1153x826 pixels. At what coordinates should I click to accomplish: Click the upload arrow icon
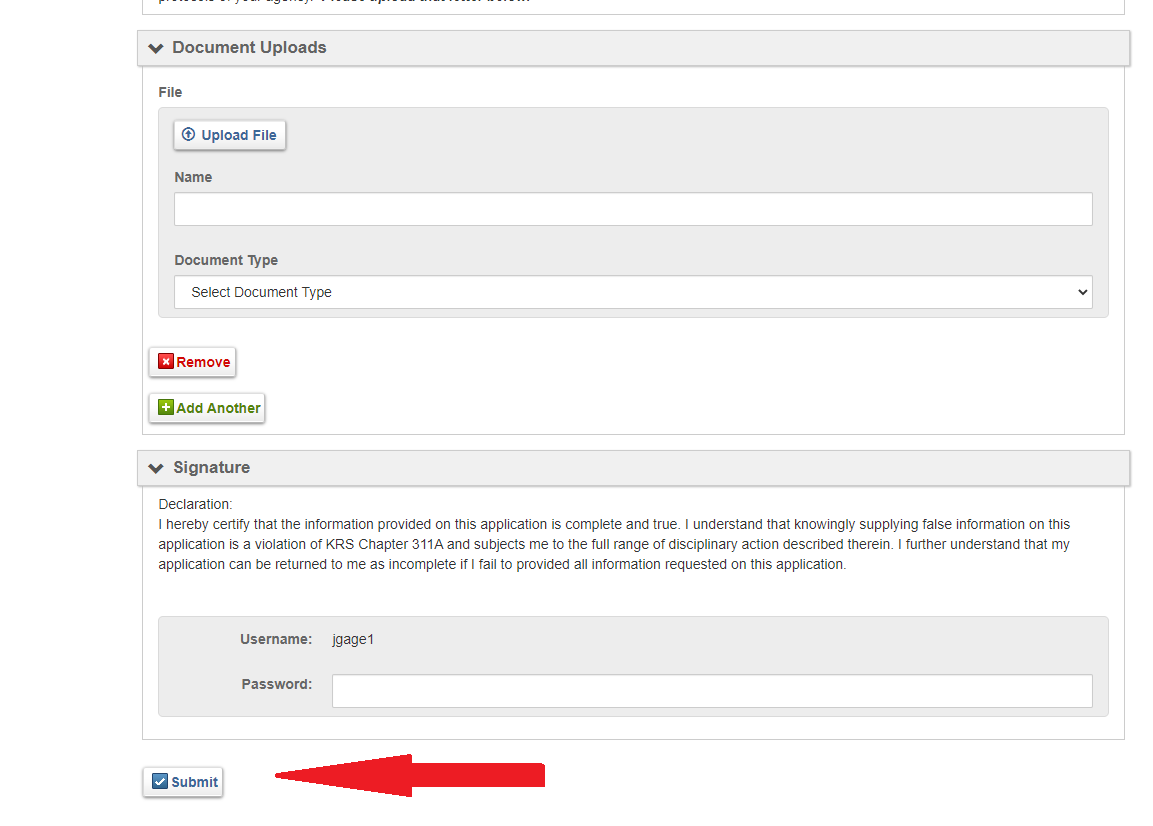coord(188,135)
